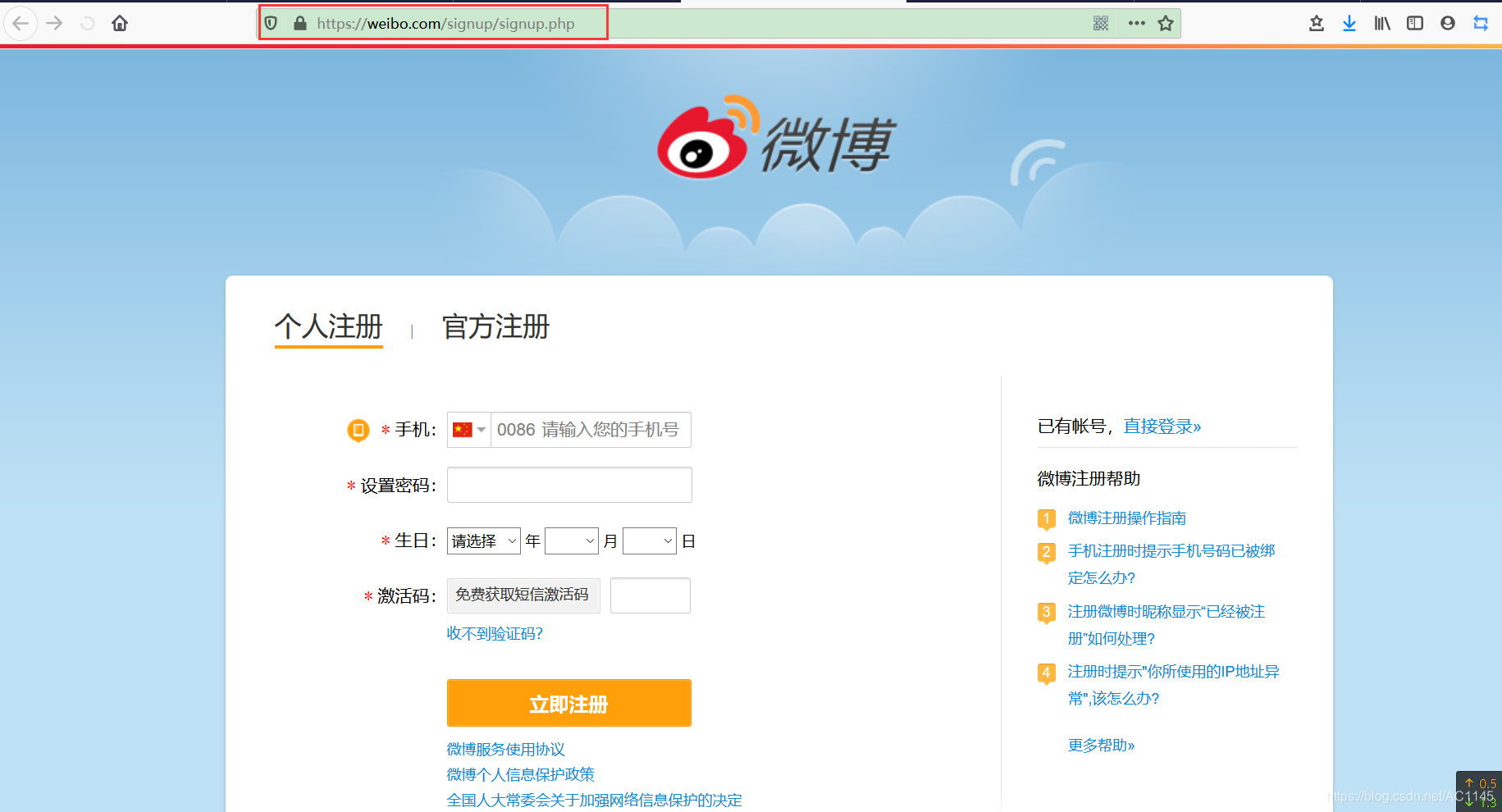Viewport: 1502px width, 812px height.
Task: Open birthday month dropdown
Action: click(x=572, y=541)
